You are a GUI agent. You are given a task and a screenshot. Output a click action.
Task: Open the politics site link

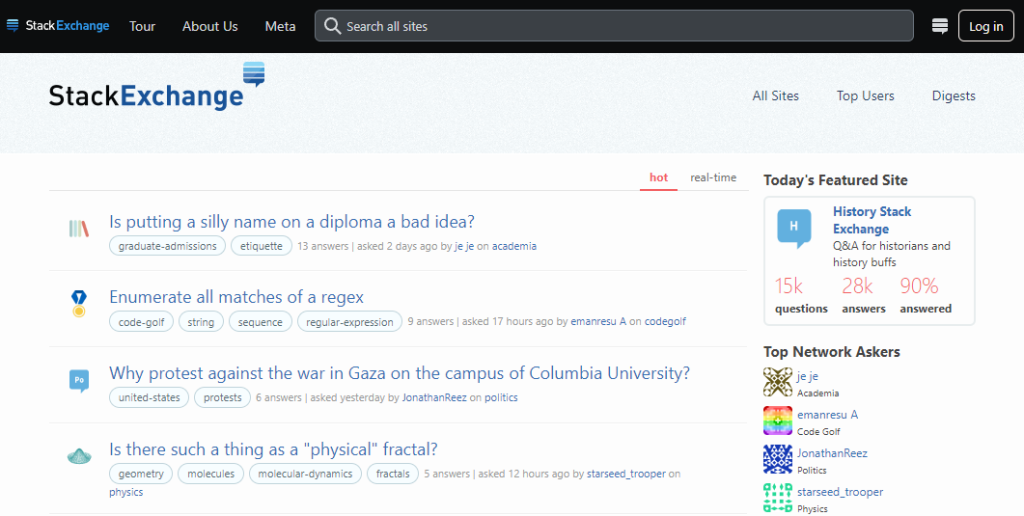pos(501,397)
